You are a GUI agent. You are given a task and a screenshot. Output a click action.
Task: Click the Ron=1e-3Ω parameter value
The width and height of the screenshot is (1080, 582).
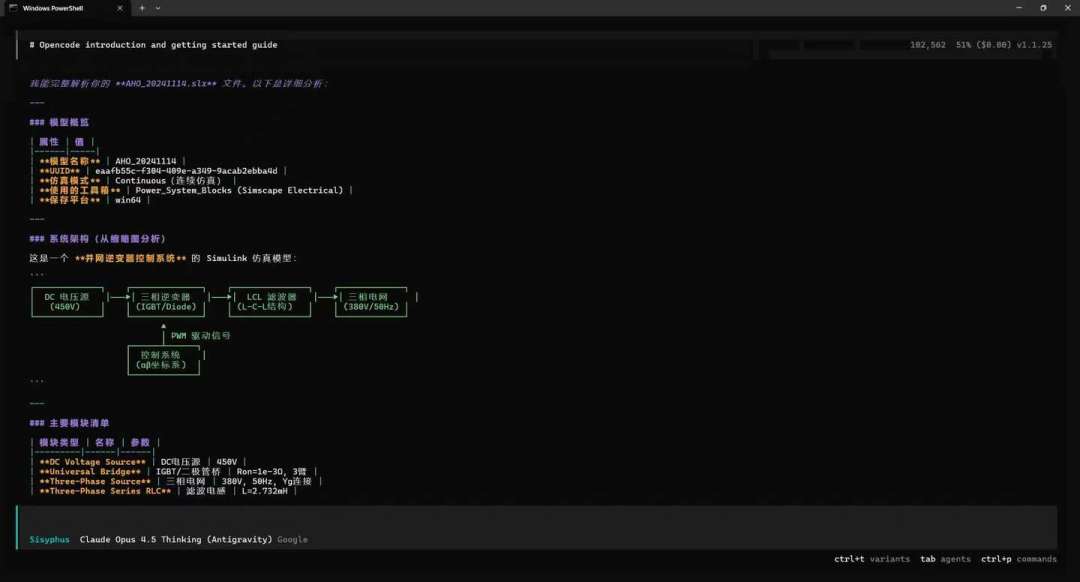pyautogui.click(x=260, y=472)
